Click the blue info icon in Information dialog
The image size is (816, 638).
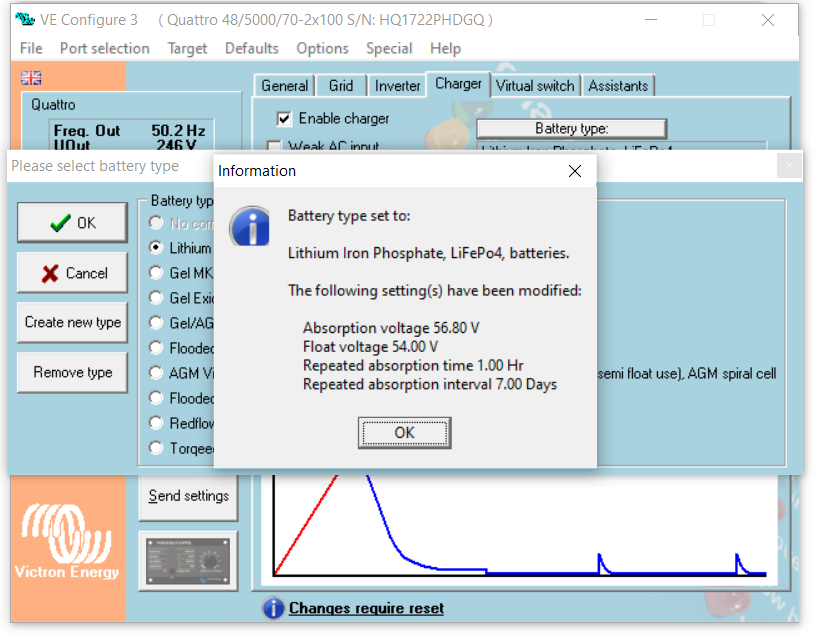pyautogui.click(x=250, y=227)
